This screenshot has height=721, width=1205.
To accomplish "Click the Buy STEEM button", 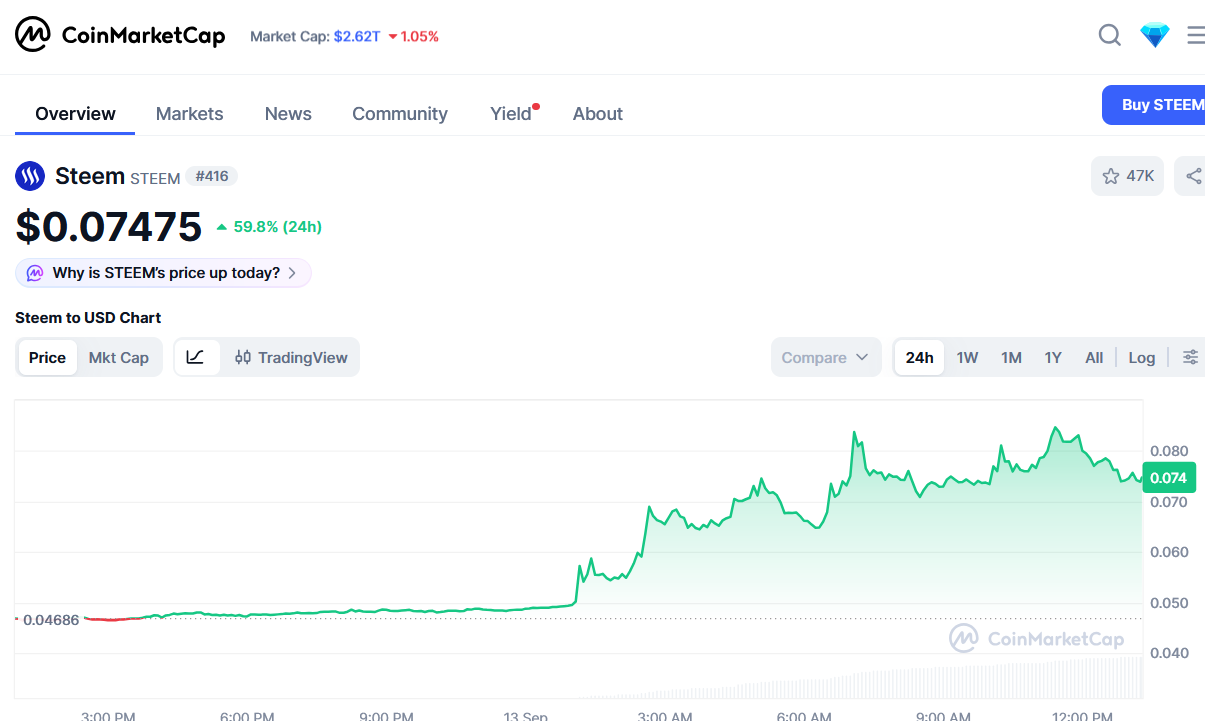I will click(1154, 105).
